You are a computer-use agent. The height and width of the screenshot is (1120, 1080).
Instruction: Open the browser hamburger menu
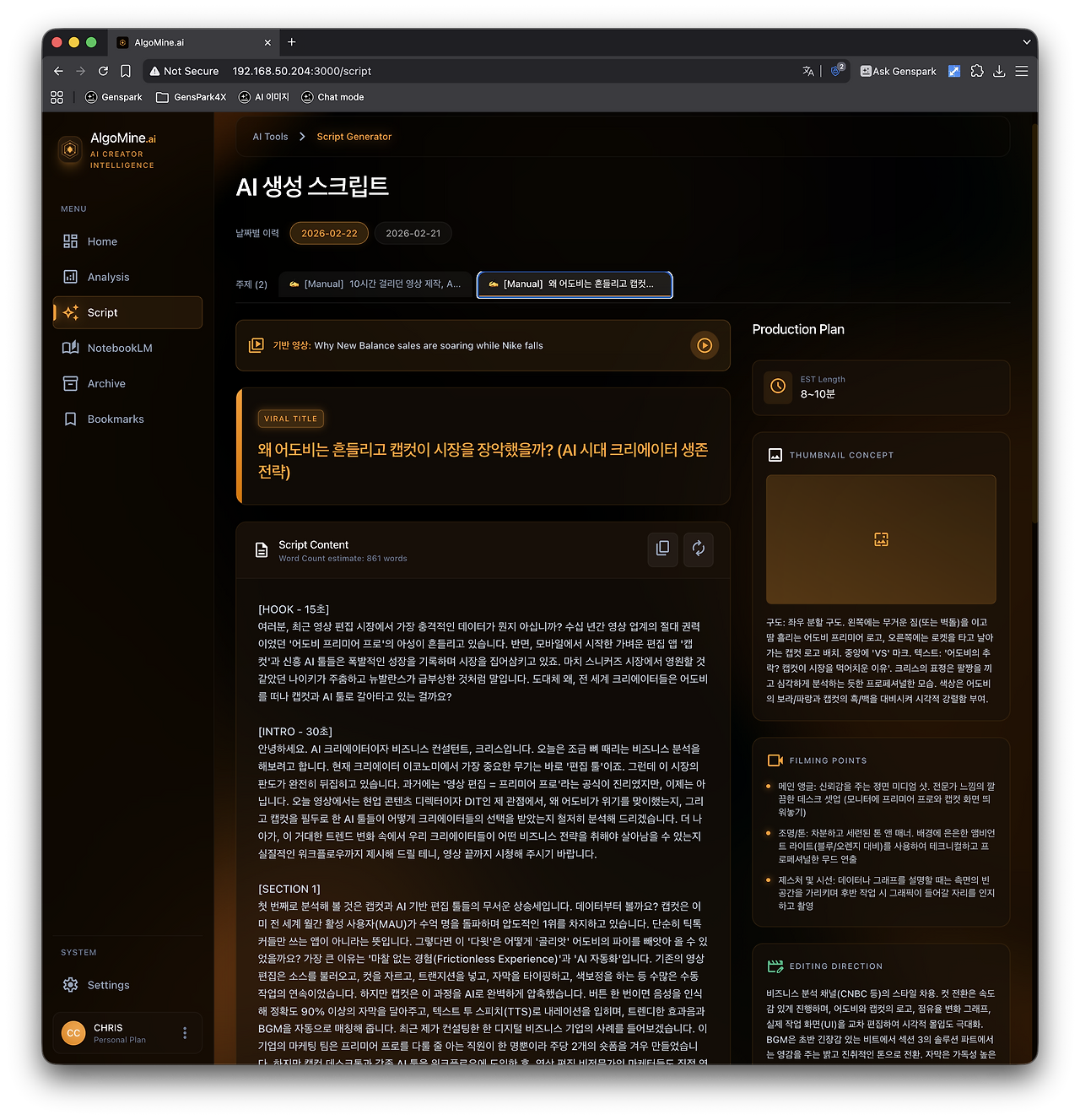(x=1021, y=71)
